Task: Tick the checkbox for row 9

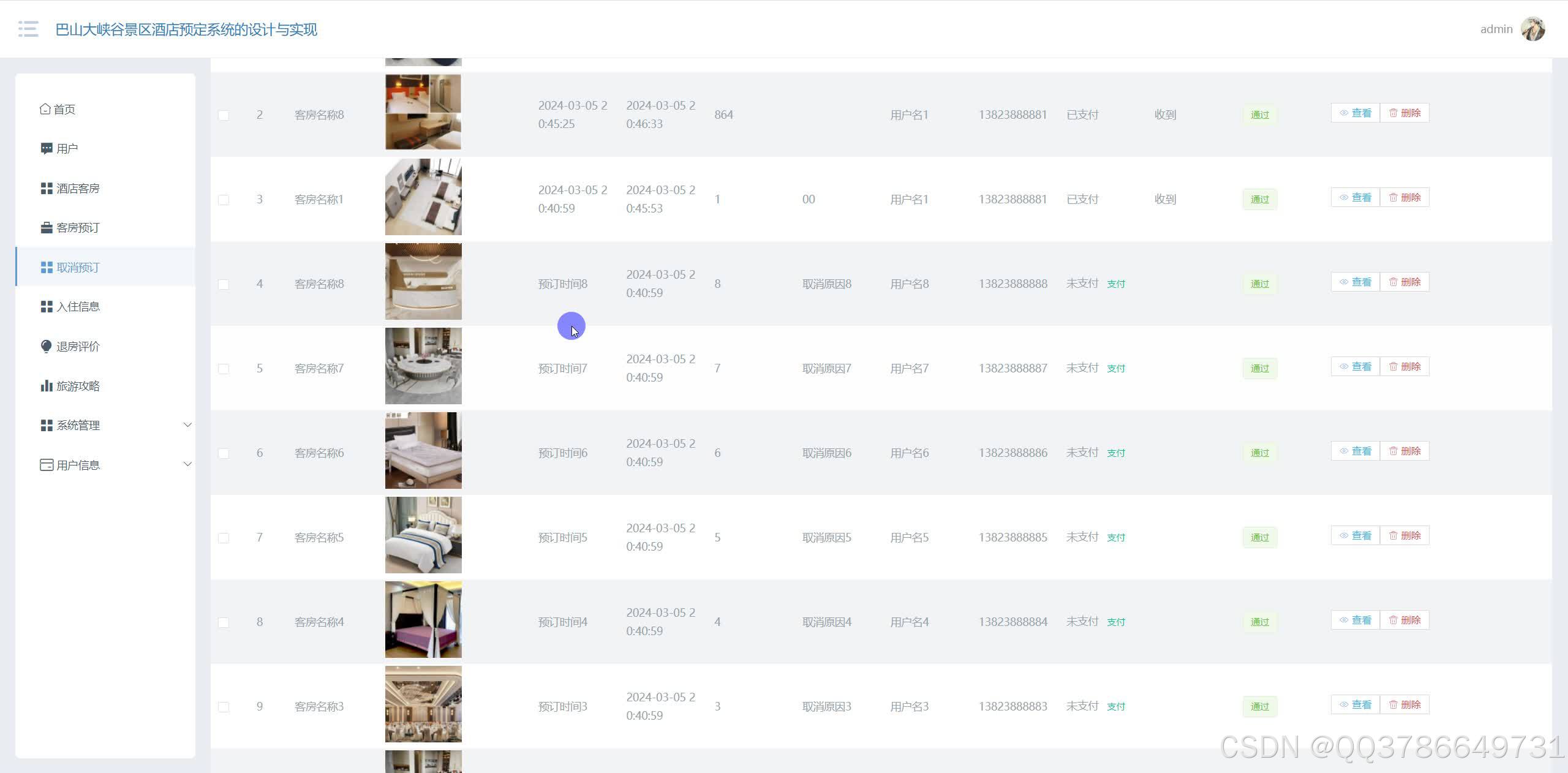Action: click(x=224, y=707)
